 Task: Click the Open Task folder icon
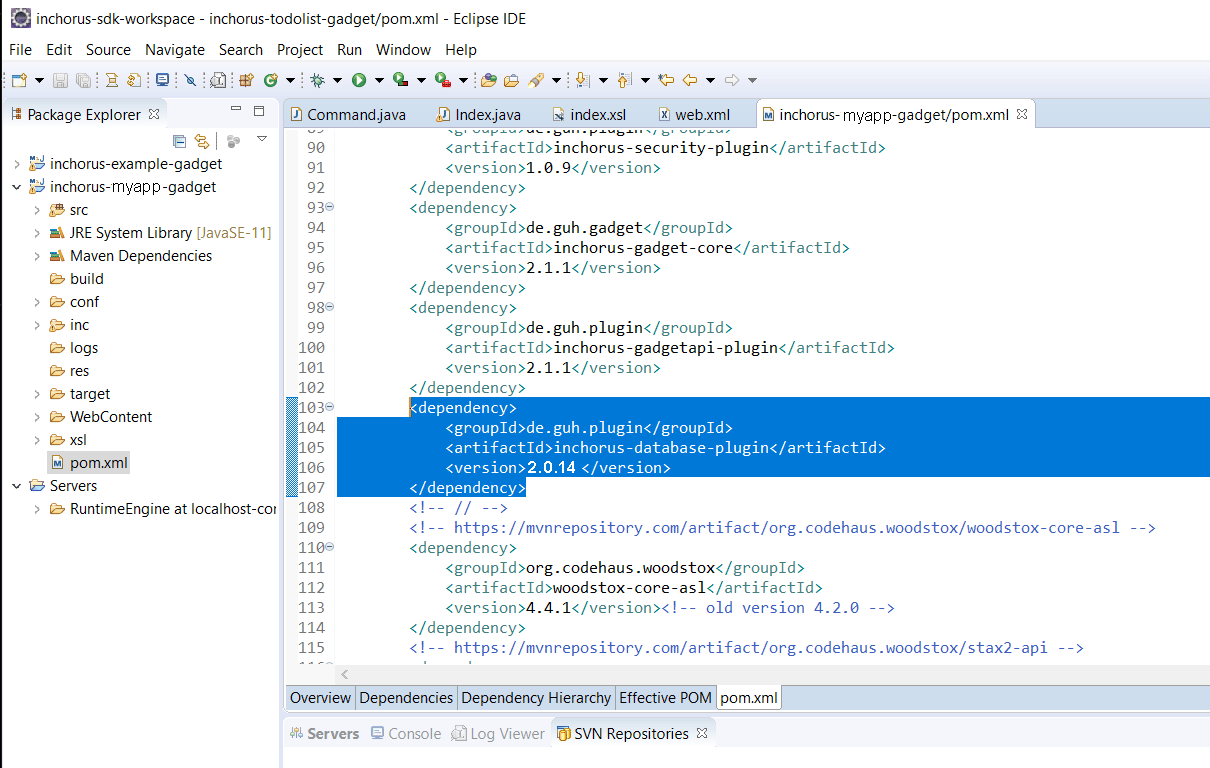(511, 80)
